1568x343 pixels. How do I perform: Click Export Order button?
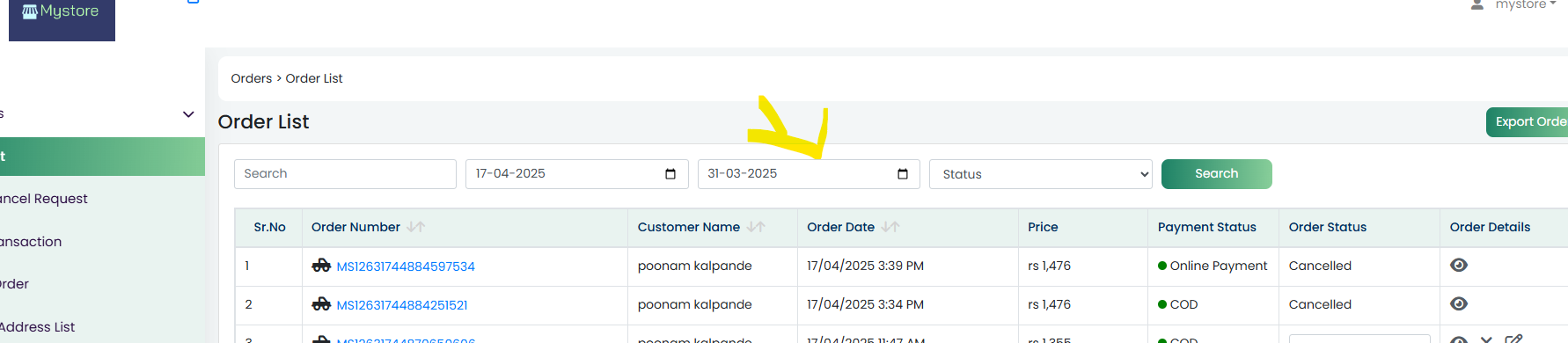pos(1528,122)
